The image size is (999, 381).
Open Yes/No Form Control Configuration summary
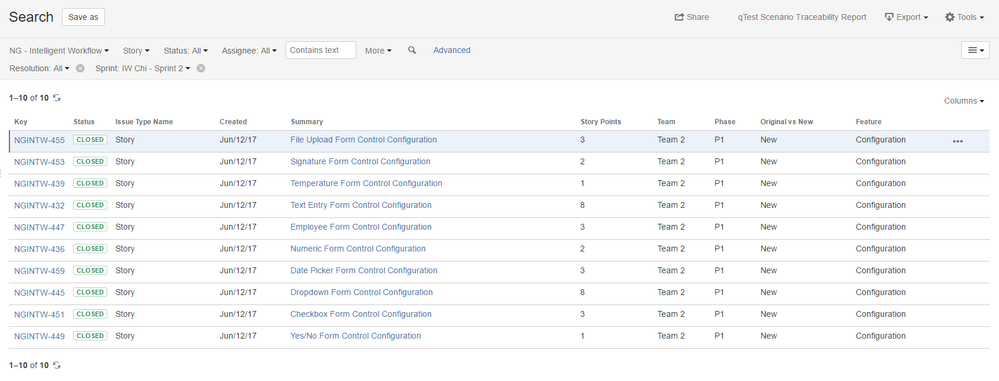[x=356, y=336]
